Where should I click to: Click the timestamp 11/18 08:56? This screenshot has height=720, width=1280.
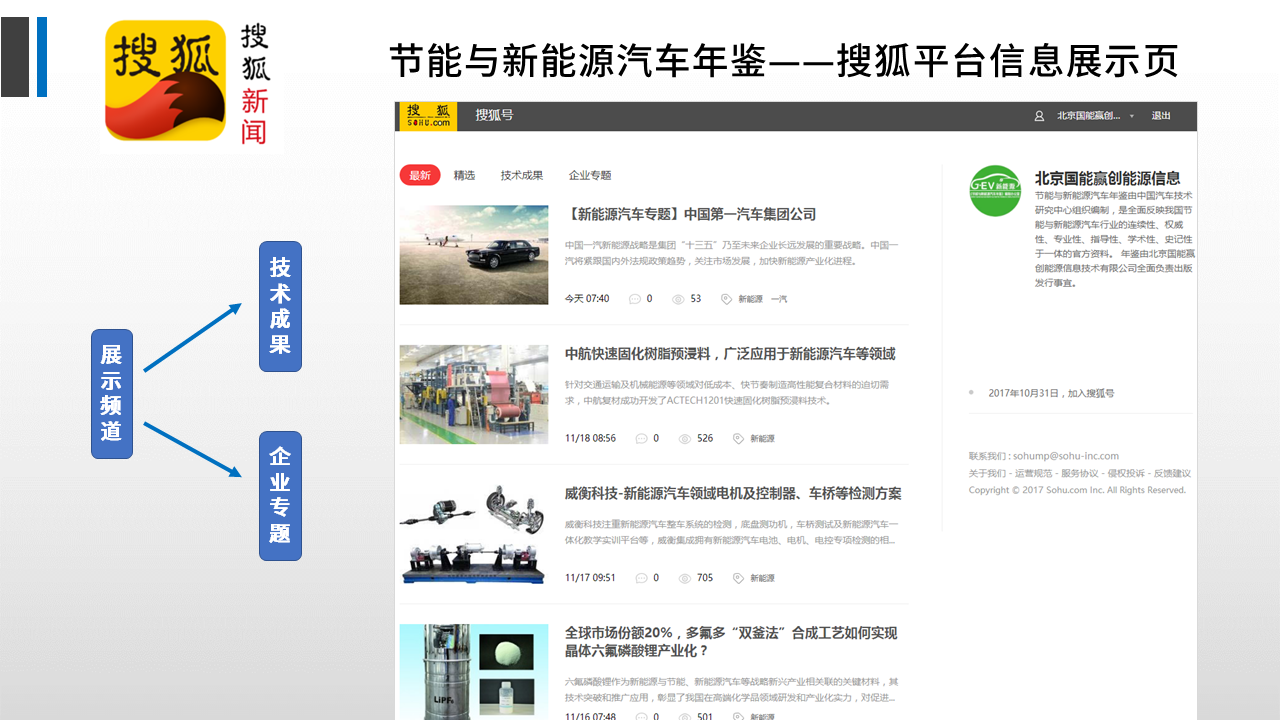click(590, 438)
